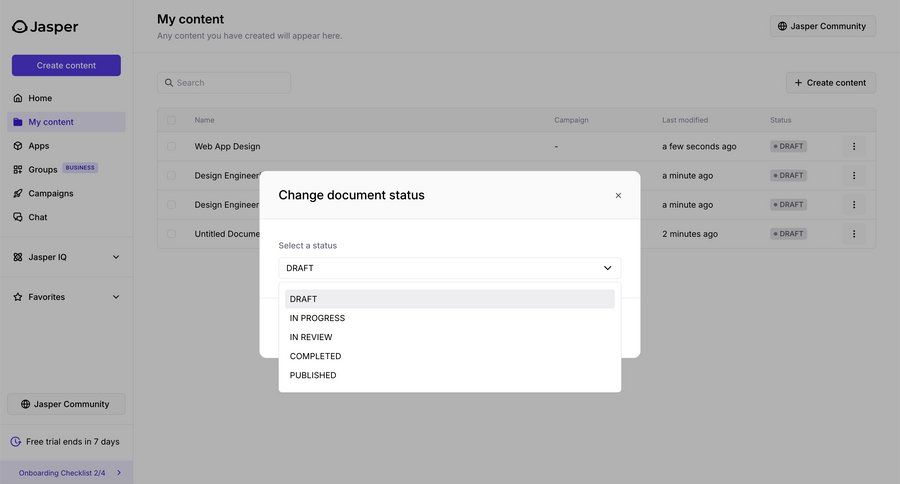900x484 pixels.
Task: Click the Web App Design document name
Action: click(227, 146)
